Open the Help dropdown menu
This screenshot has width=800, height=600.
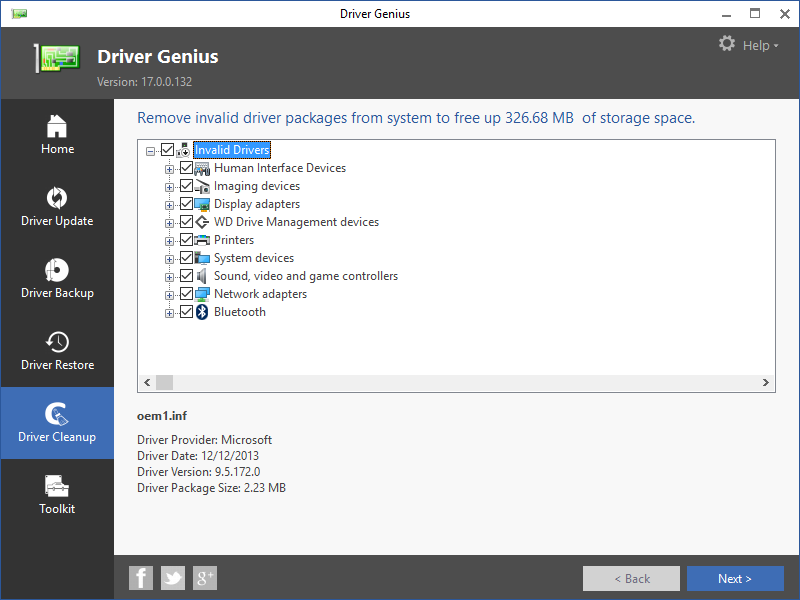point(761,45)
